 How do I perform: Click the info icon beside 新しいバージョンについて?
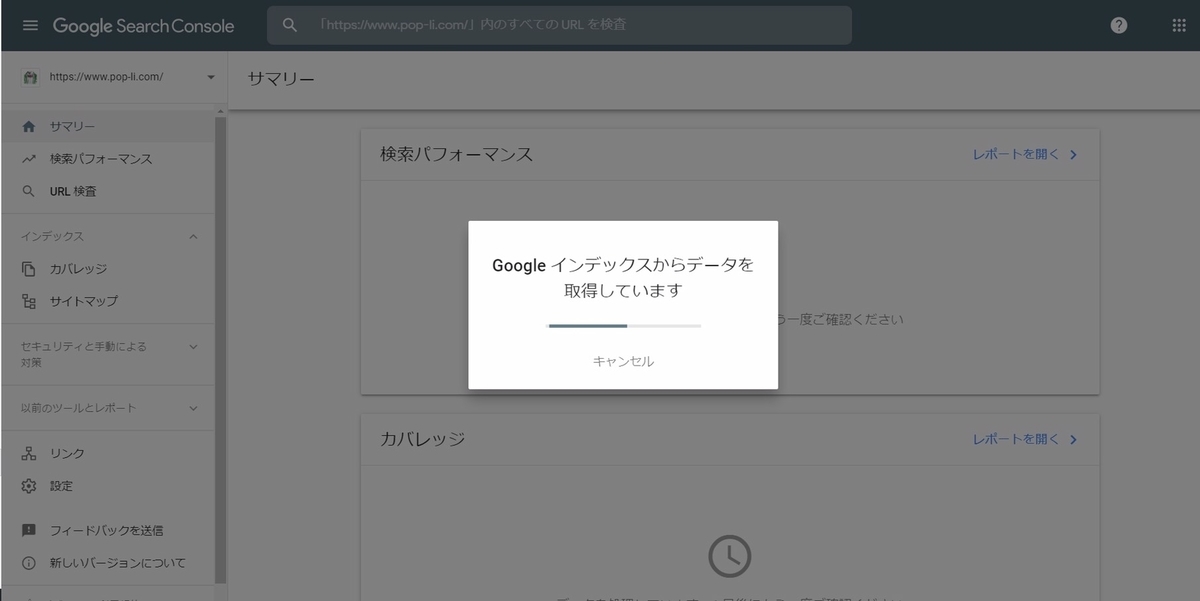29,563
